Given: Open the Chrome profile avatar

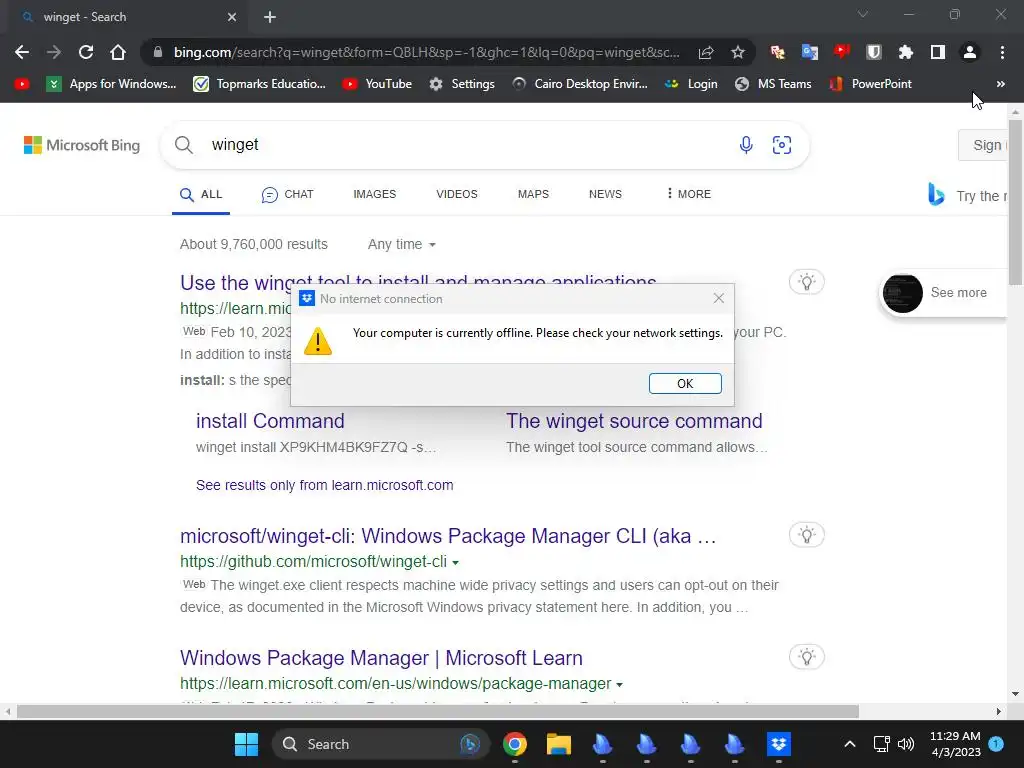Looking at the screenshot, I should point(970,52).
